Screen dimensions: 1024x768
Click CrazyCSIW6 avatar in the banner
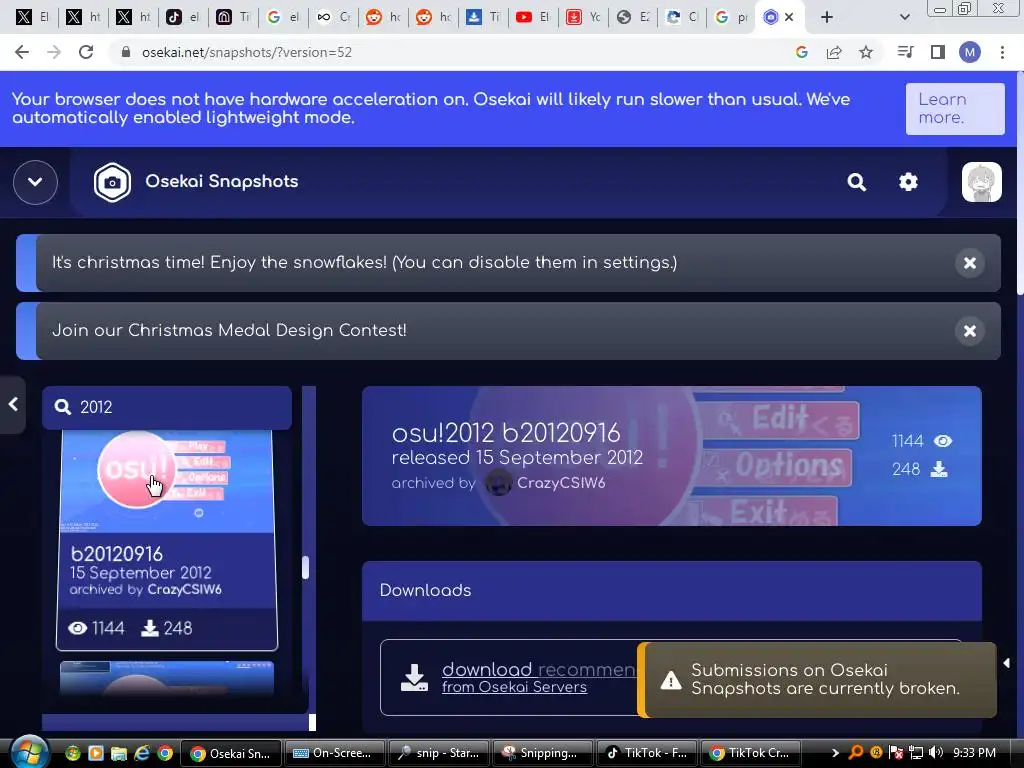(x=499, y=483)
